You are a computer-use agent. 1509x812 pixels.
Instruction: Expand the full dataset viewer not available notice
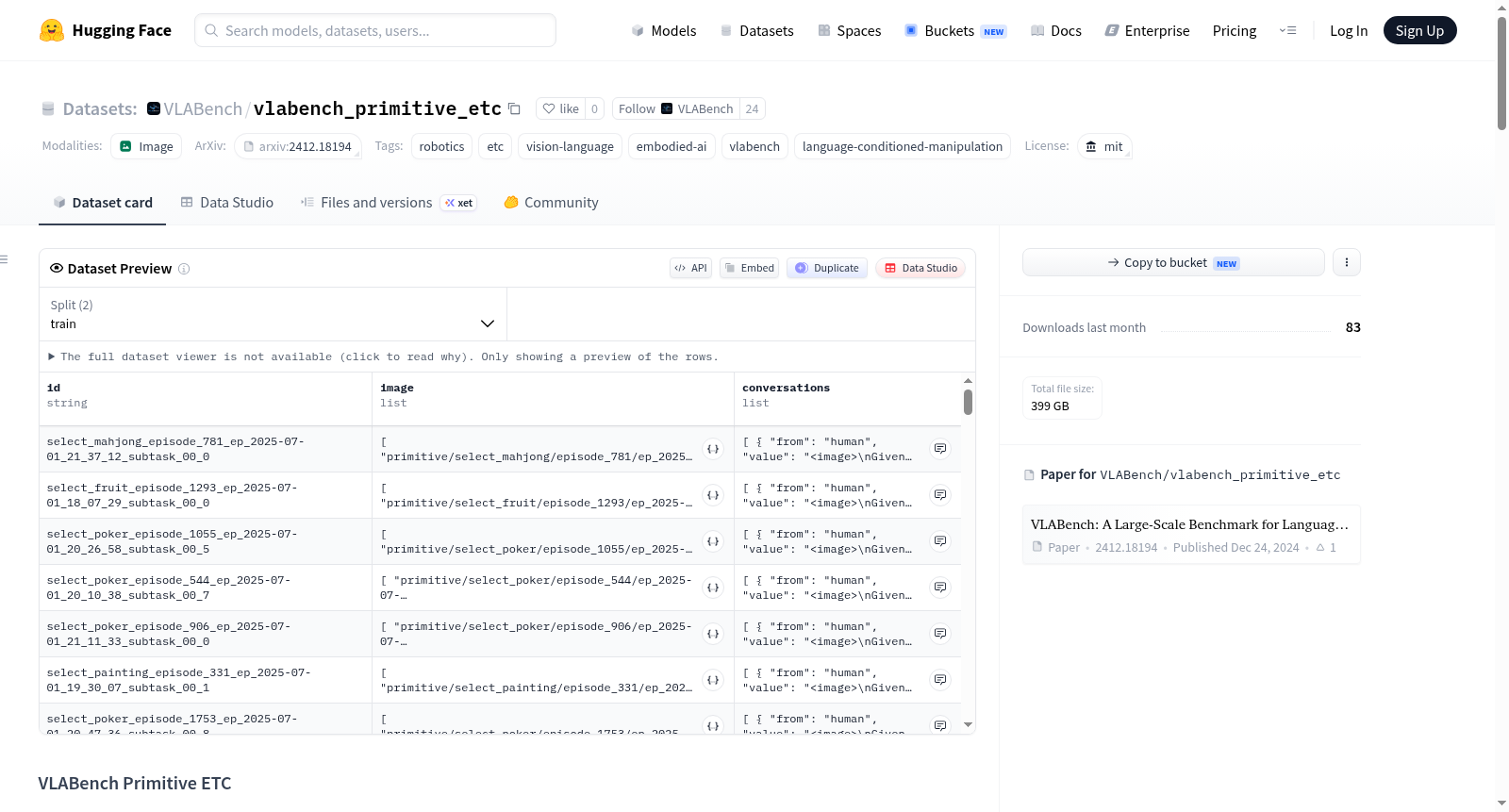(x=383, y=356)
